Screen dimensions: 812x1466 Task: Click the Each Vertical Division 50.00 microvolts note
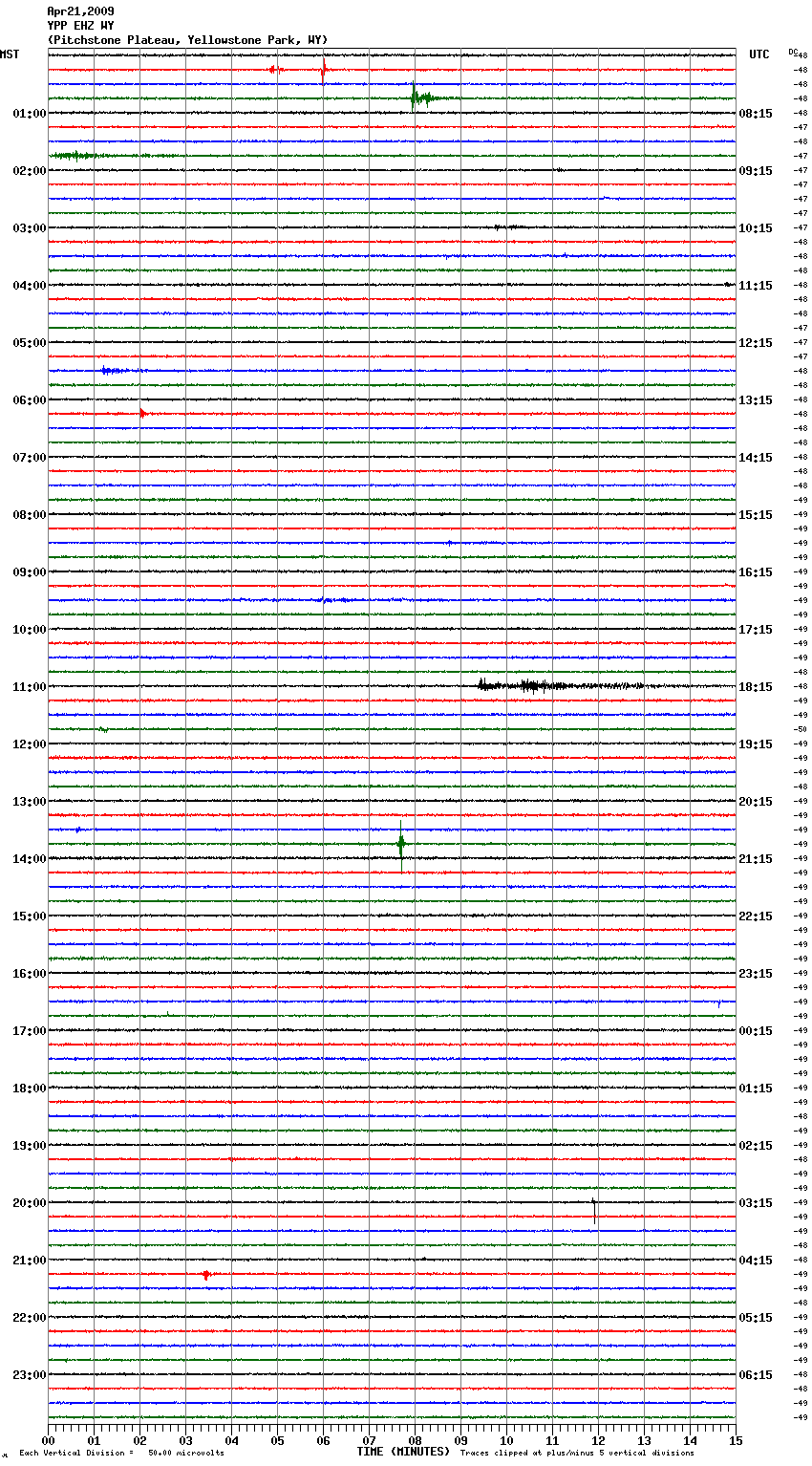click(121, 1454)
